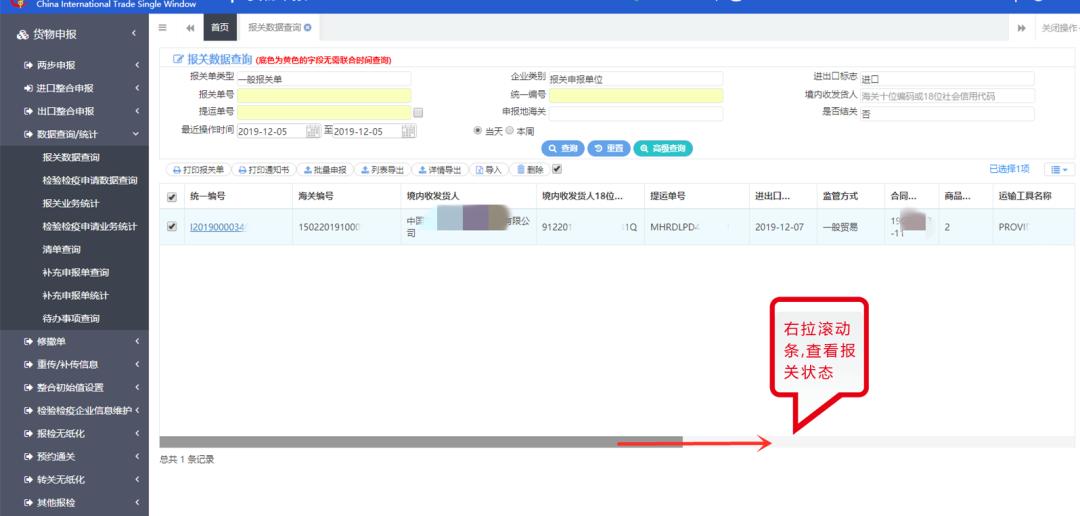
Task: Uncheck the row checkbox for I2019000034 entry
Action: tap(172, 226)
